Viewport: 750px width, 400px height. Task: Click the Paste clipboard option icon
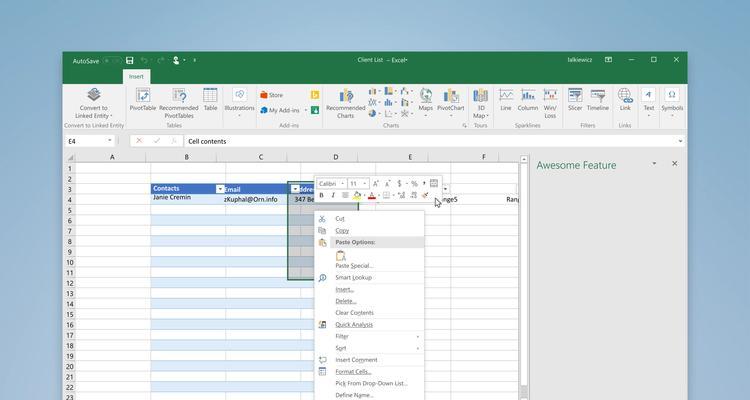[x=341, y=256]
